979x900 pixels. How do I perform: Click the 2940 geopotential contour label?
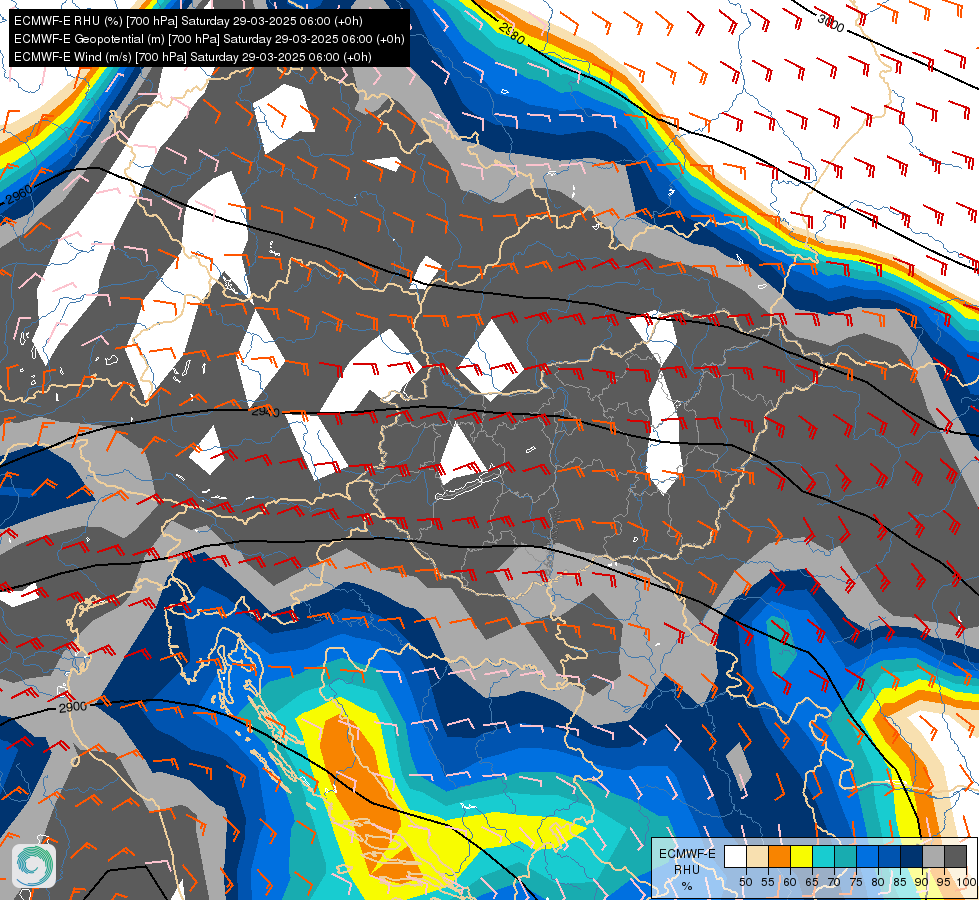tap(265, 412)
